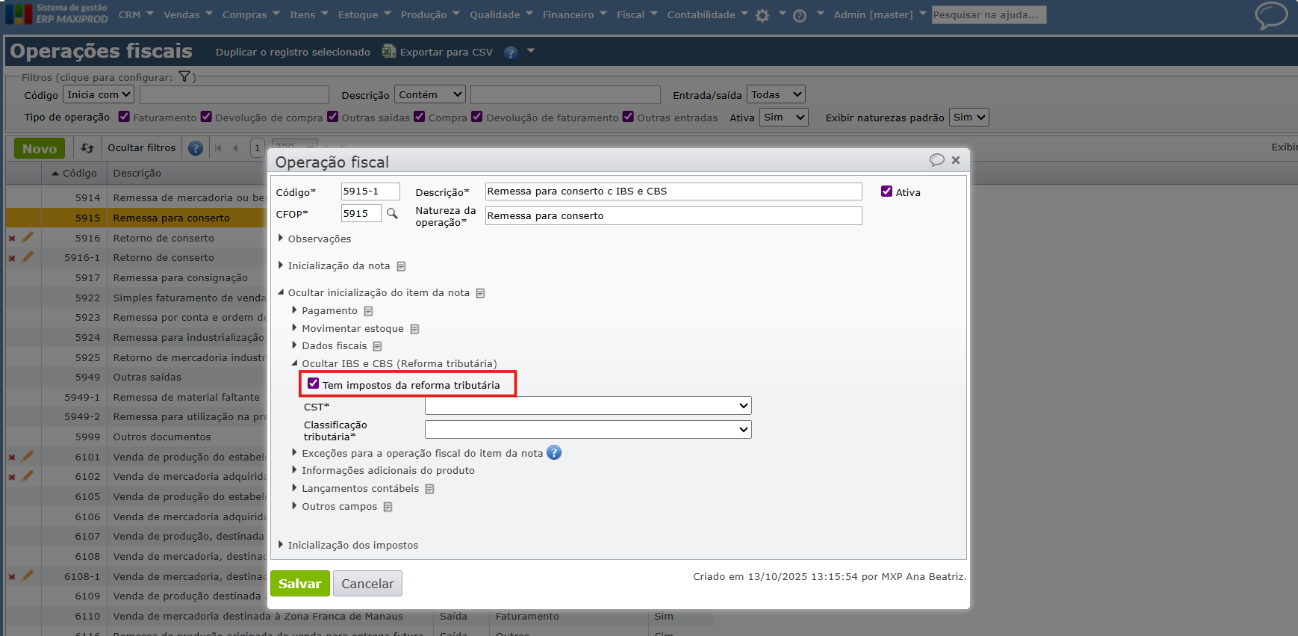Open the chat bubble icon at top right

(1271, 15)
